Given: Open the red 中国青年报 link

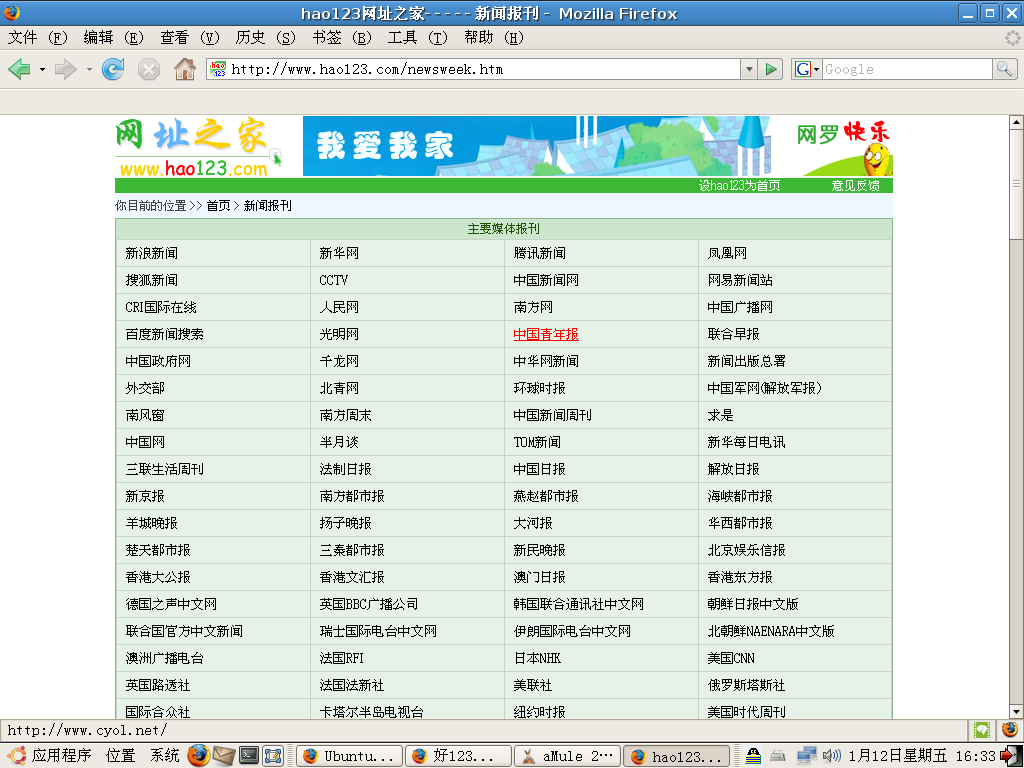Looking at the screenshot, I should tap(546, 334).
